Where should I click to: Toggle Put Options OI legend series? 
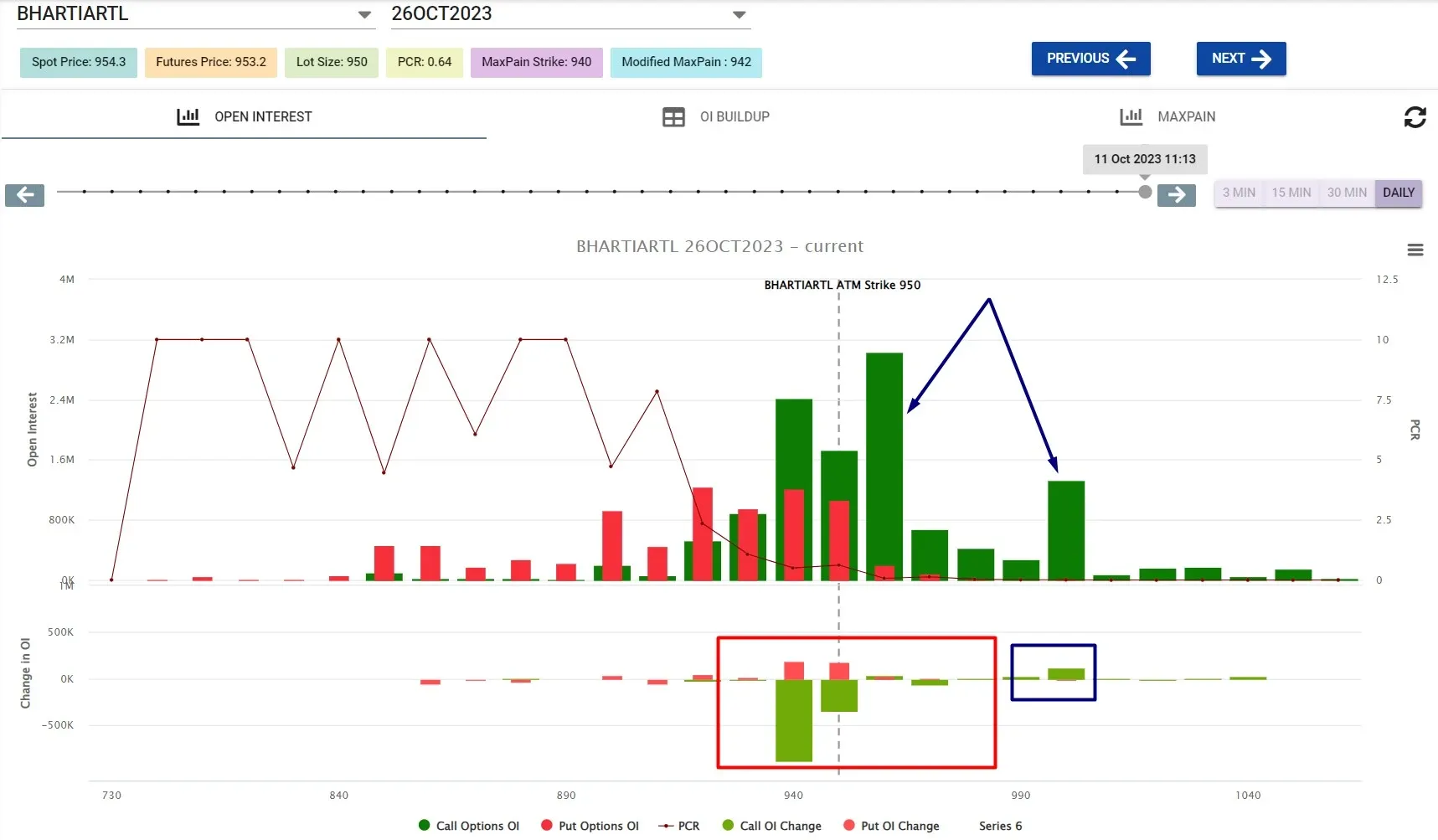[590, 826]
